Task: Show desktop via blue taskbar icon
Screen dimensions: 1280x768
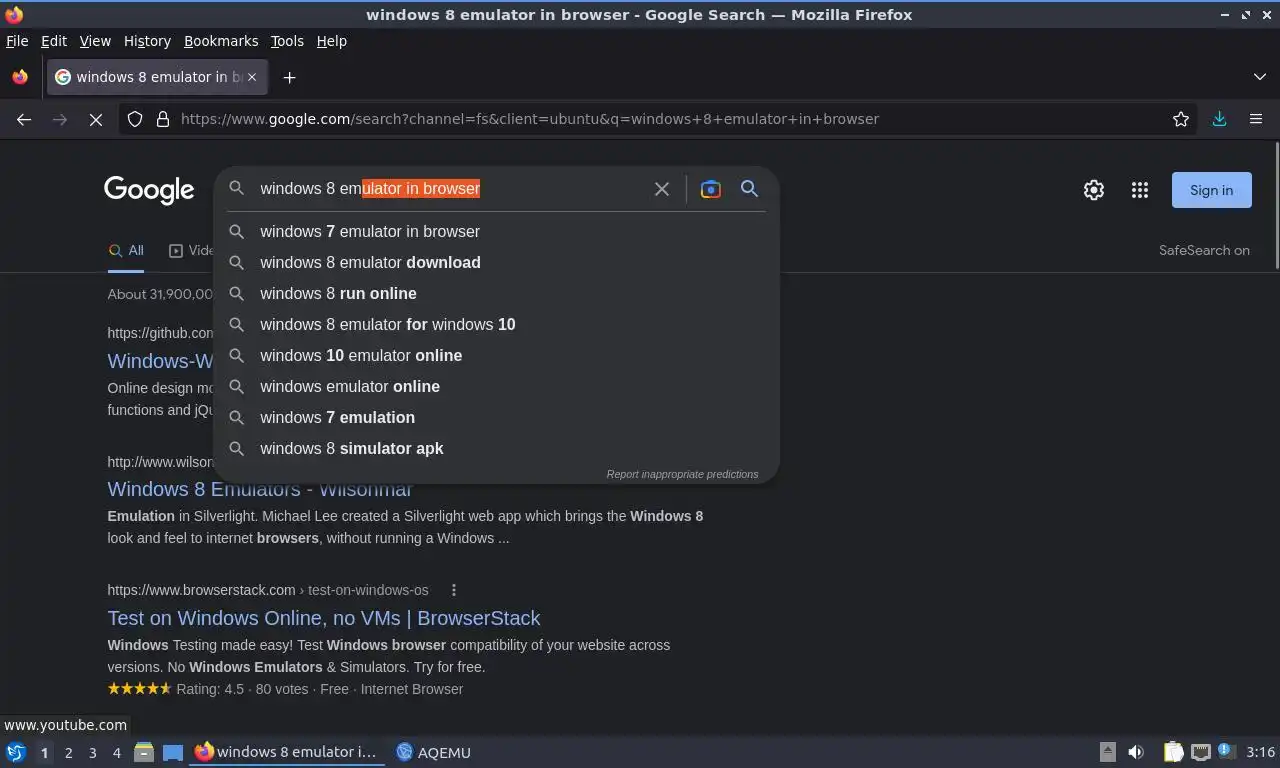Action: (x=173, y=752)
